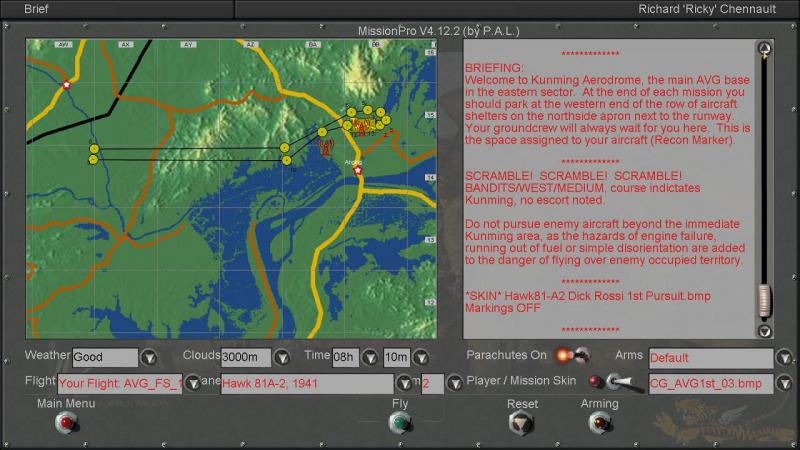Click the 'SCRAMBLE! SCRAMBLE! SCRAMBLE!' line

coord(573,176)
